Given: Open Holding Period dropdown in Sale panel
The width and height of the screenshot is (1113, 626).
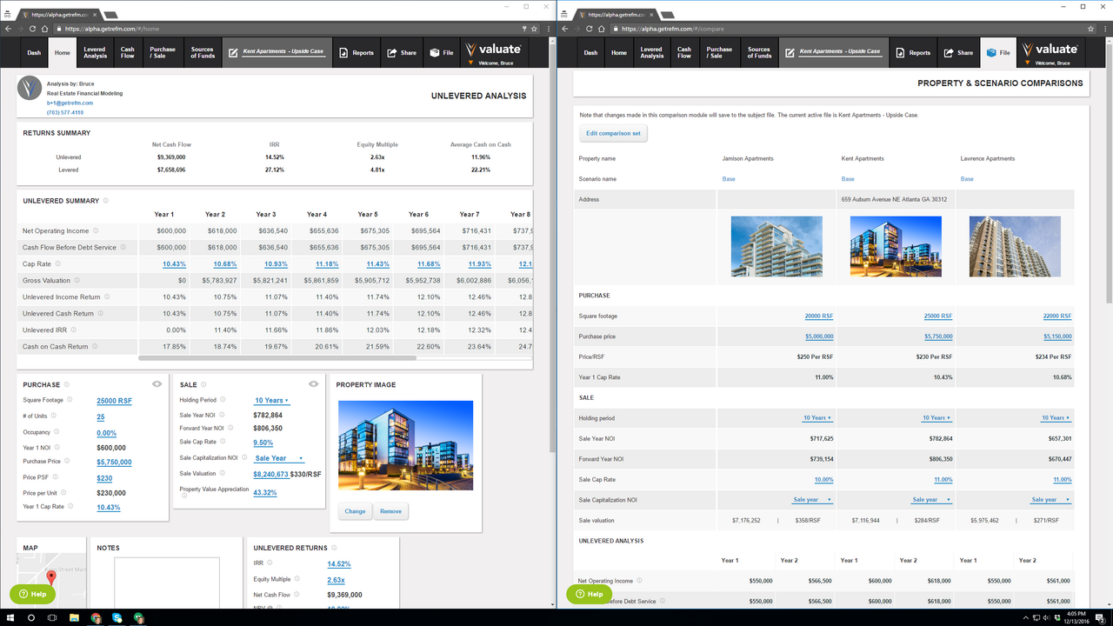Looking at the screenshot, I should pos(271,401).
